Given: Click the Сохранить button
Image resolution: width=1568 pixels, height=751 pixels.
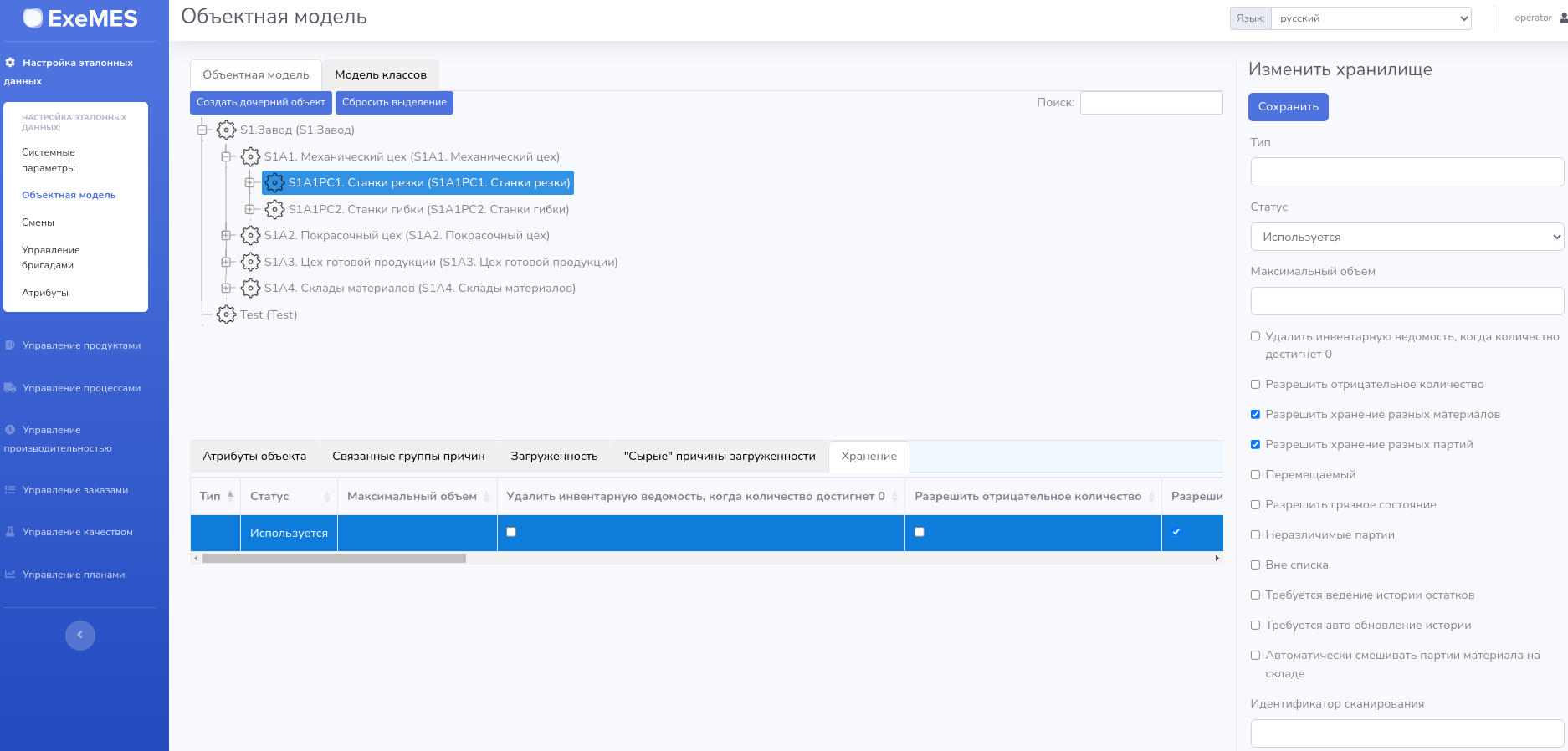Looking at the screenshot, I should pyautogui.click(x=1288, y=106).
